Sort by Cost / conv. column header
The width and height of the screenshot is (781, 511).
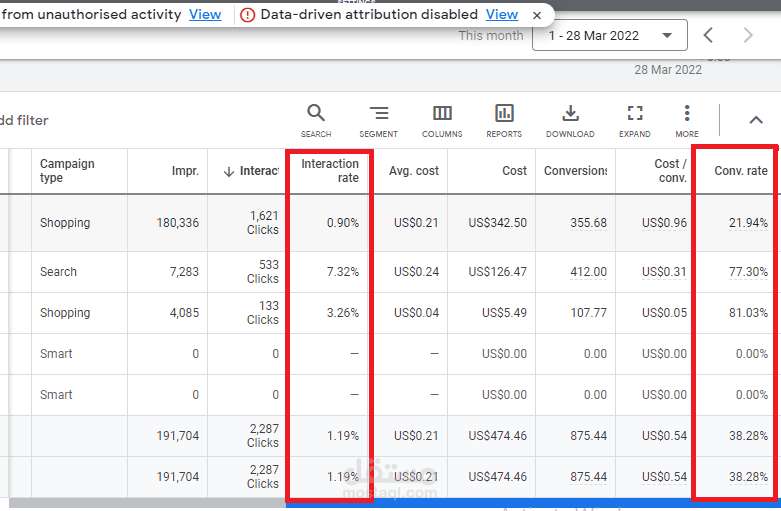670,171
